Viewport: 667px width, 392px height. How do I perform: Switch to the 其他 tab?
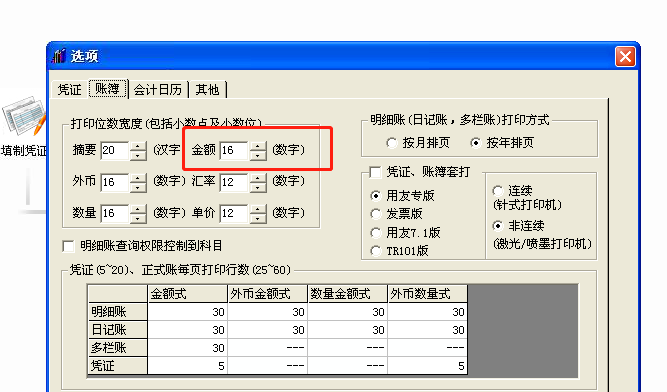tap(207, 90)
